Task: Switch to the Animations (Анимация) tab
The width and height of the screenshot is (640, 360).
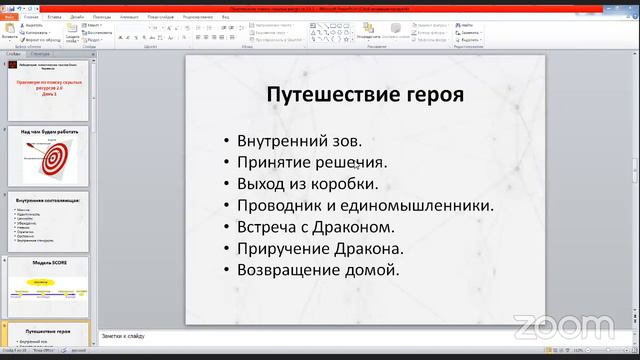Action: [x=129, y=17]
